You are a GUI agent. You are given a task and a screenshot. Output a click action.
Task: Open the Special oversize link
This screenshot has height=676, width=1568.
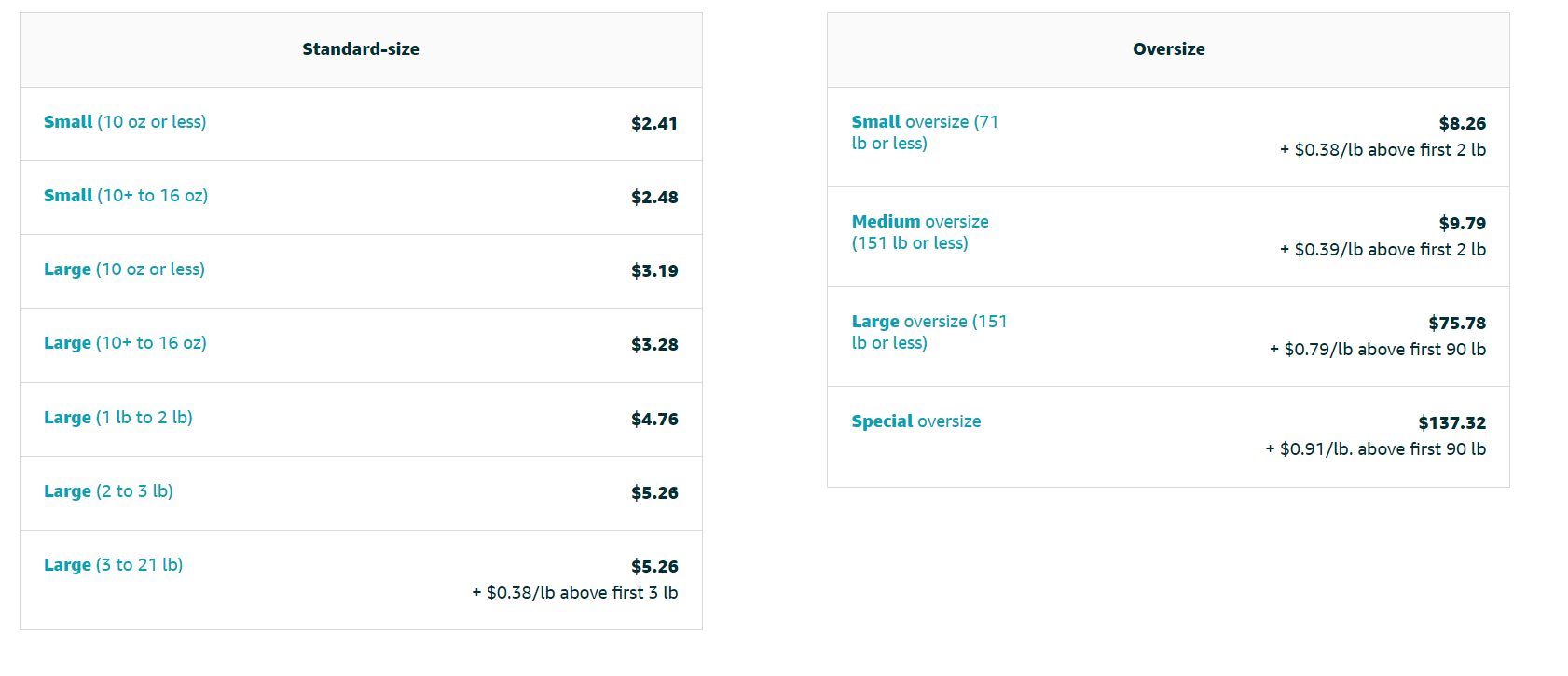(x=915, y=421)
